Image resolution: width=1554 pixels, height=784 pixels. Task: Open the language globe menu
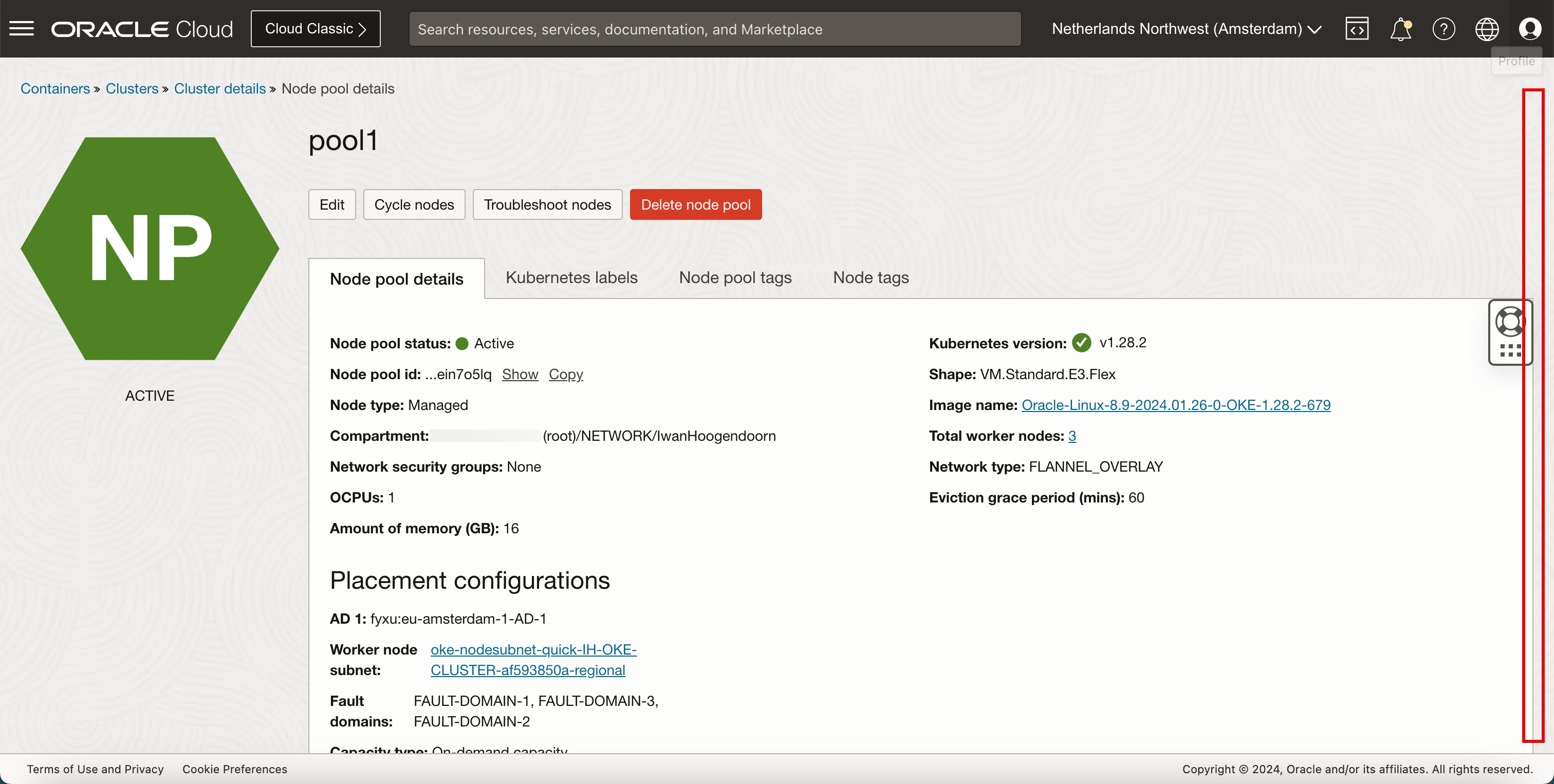(1487, 28)
